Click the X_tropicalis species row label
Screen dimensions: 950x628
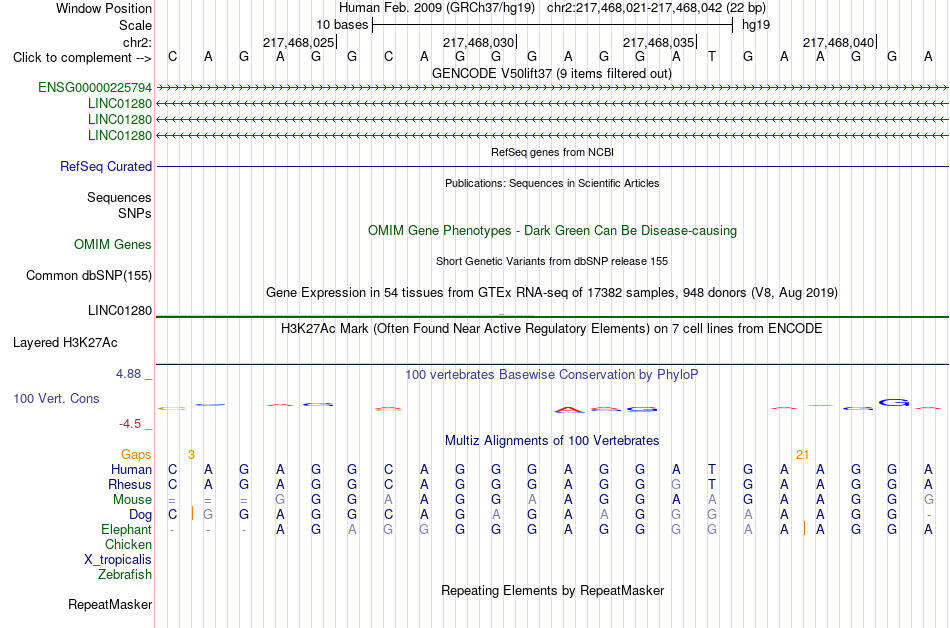[x=118, y=560]
